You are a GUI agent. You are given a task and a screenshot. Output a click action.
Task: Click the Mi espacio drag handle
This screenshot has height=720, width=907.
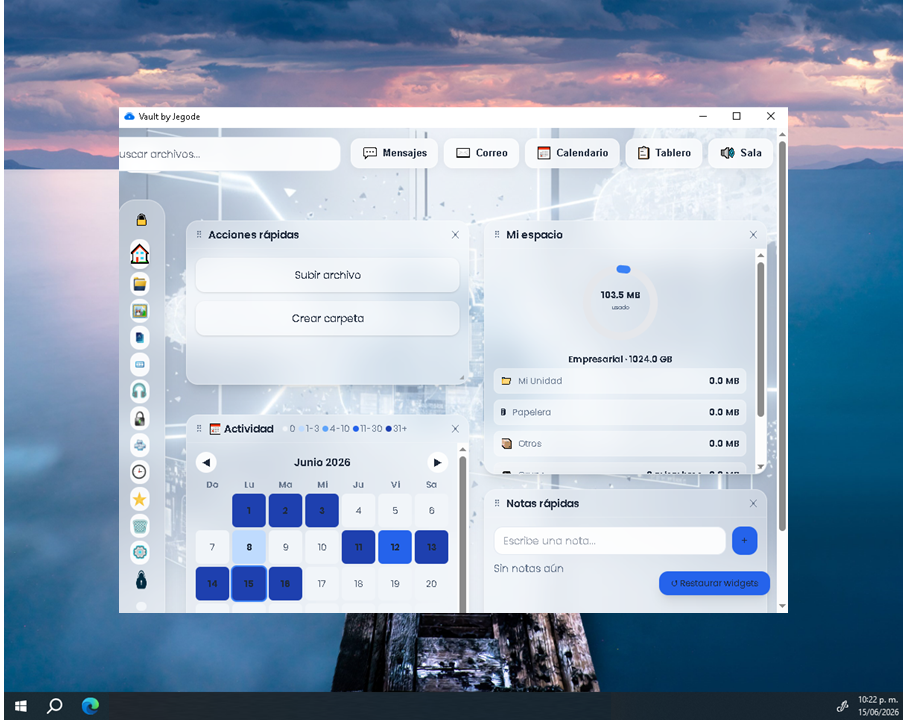coord(497,235)
